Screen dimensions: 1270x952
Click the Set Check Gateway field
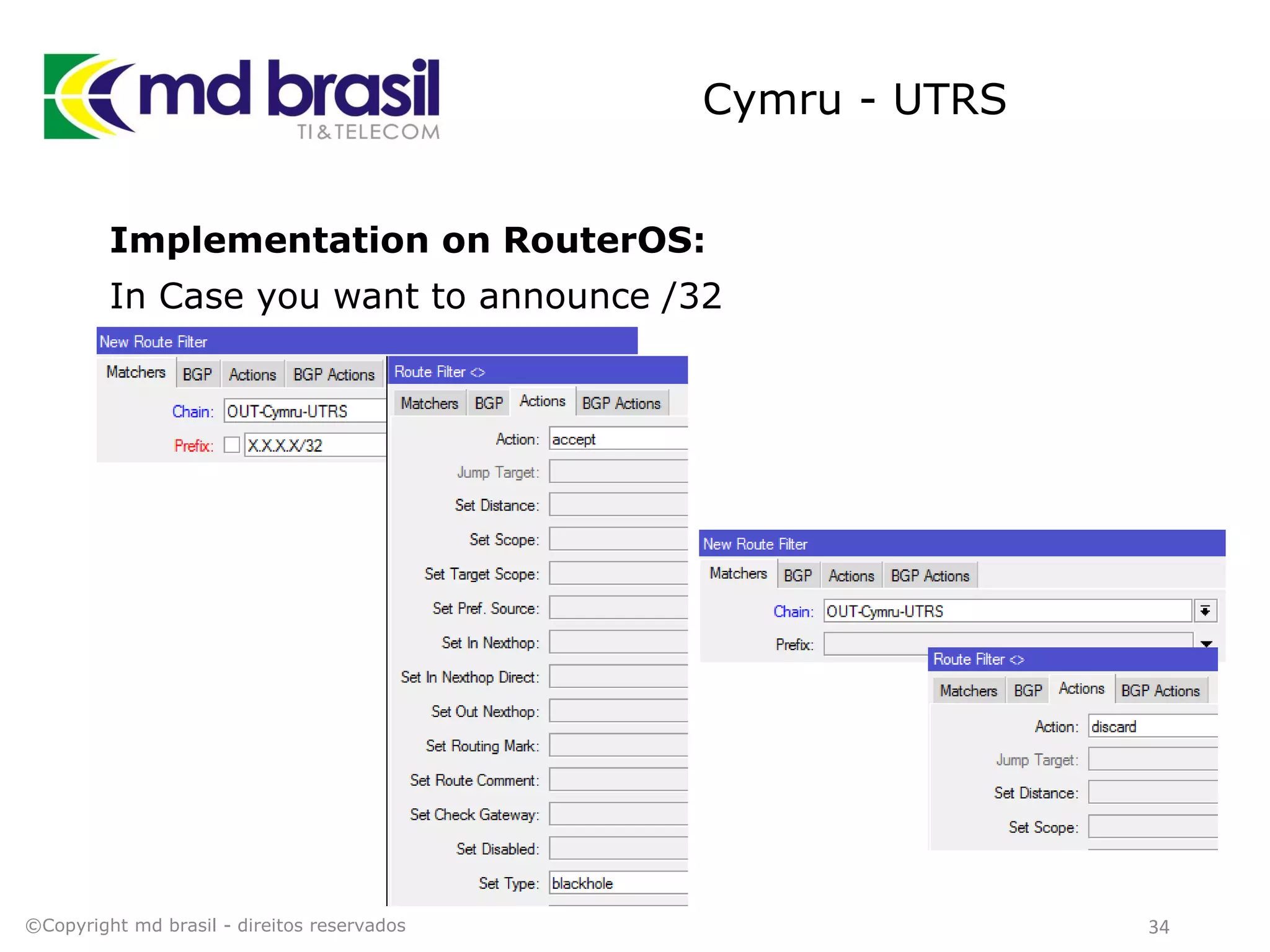coord(618,814)
